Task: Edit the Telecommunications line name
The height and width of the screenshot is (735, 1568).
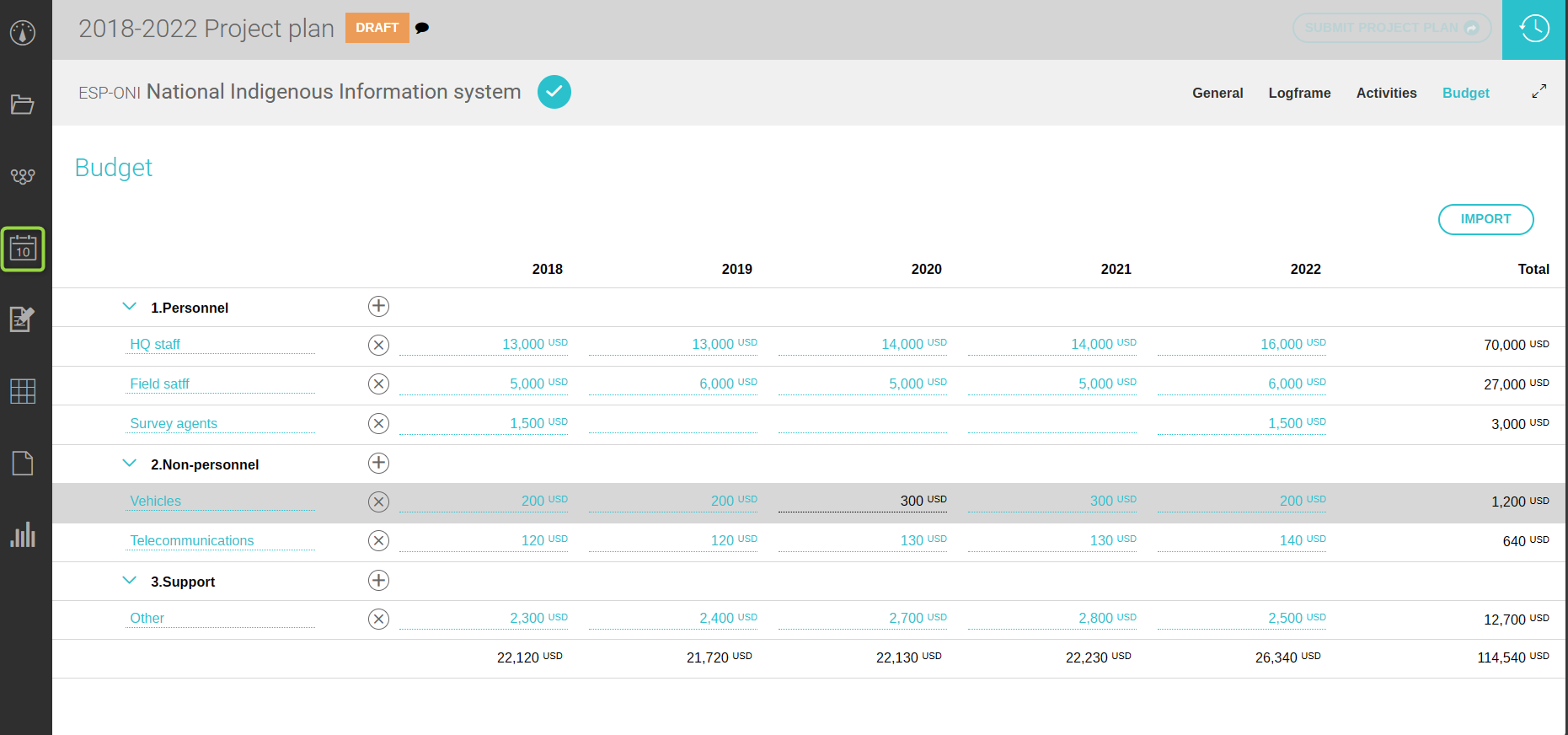Action: pyautogui.click(x=221, y=540)
